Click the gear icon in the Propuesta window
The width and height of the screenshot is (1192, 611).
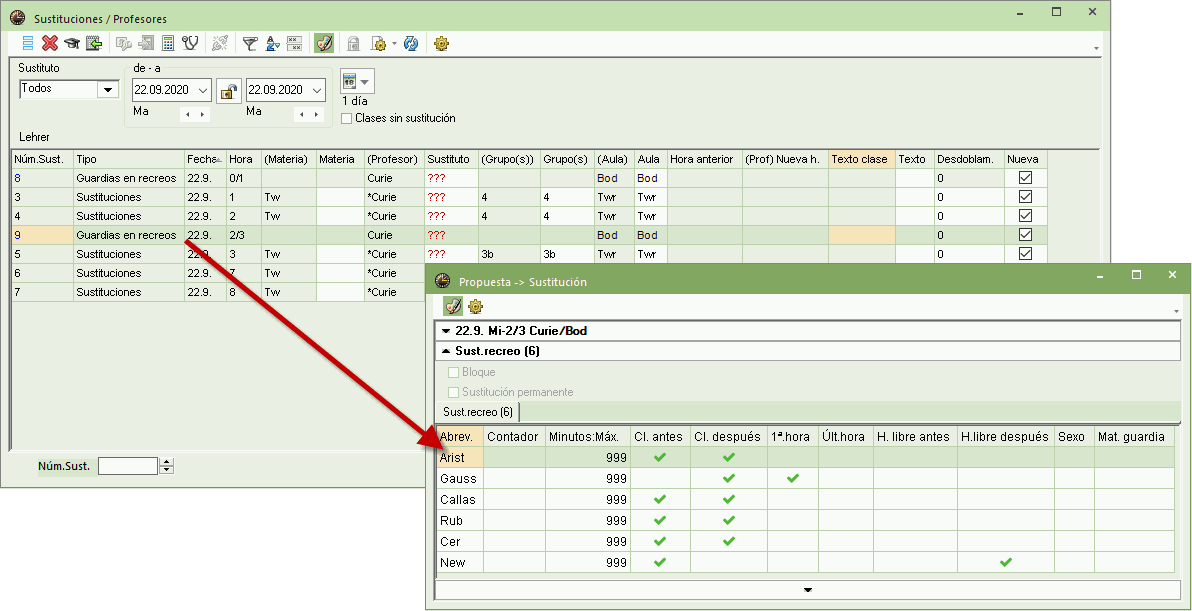click(476, 306)
